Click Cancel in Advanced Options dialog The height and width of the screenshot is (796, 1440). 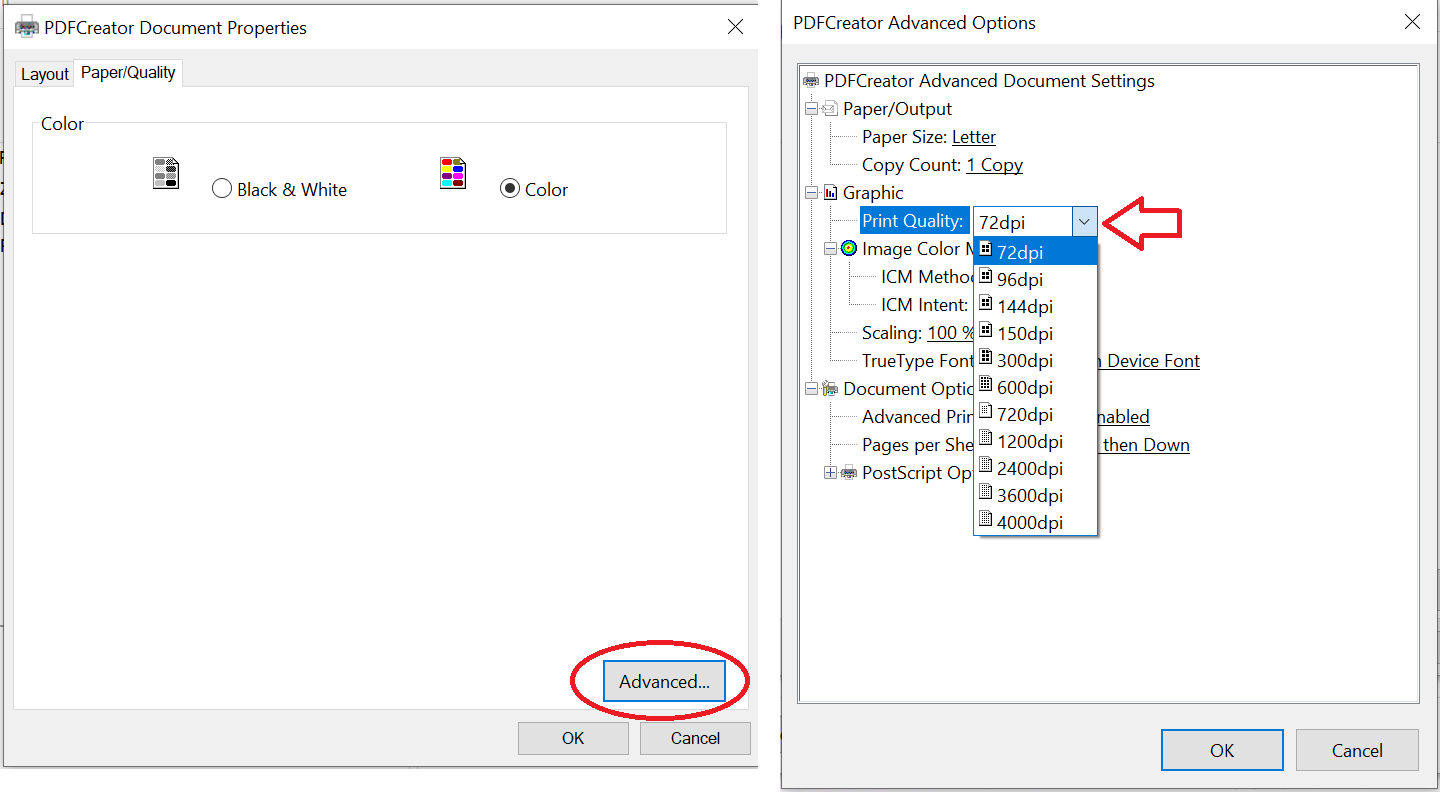1357,750
